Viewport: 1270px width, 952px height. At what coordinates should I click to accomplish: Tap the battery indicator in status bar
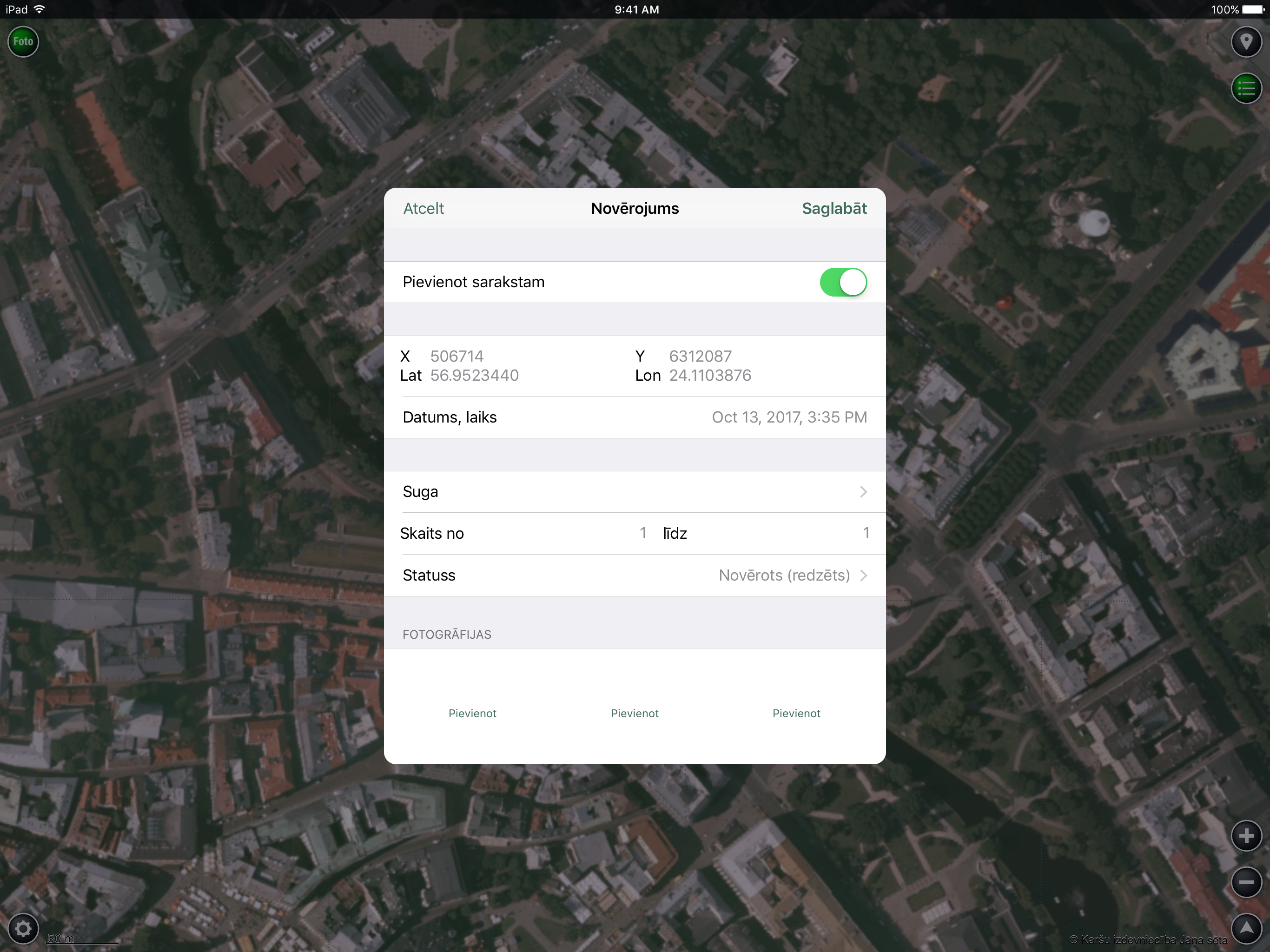coord(1253,9)
